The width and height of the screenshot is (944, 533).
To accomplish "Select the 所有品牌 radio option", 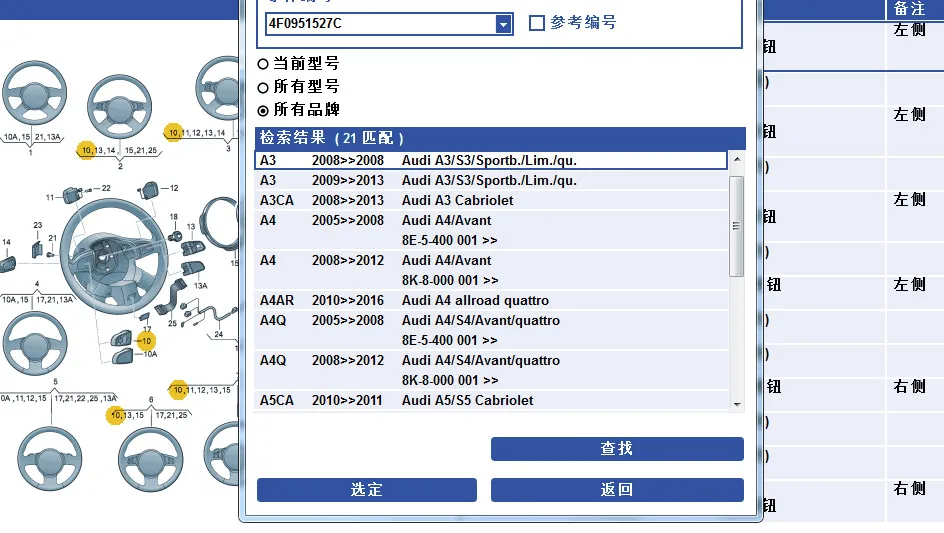I will coord(263,111).
